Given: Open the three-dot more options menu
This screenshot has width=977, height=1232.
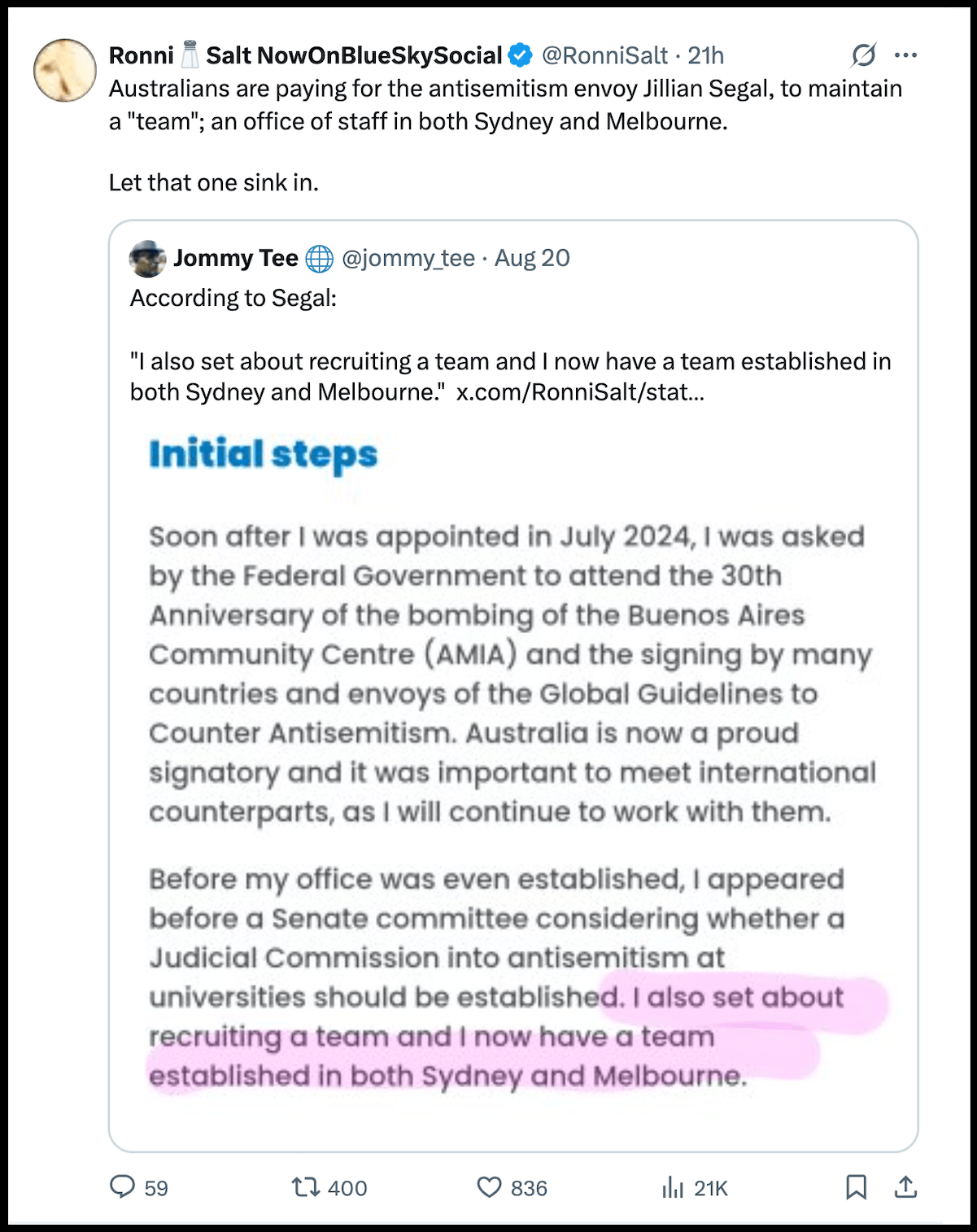Looking at the screenshot, I should (x=905, y=55).
